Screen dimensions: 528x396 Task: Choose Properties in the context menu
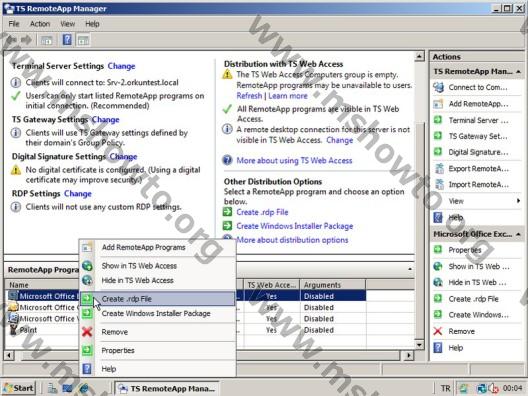tap(158, 350)
